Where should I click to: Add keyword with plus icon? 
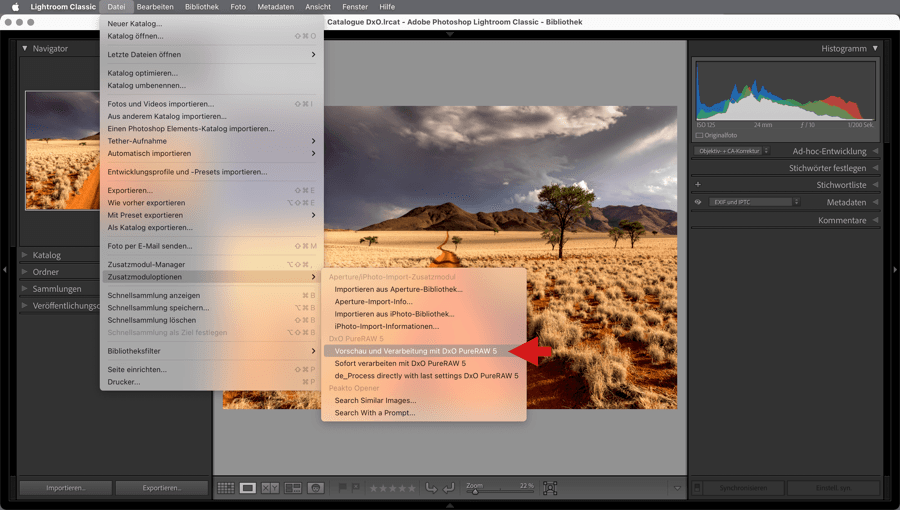pyautogui.click(x=698, y=185)
